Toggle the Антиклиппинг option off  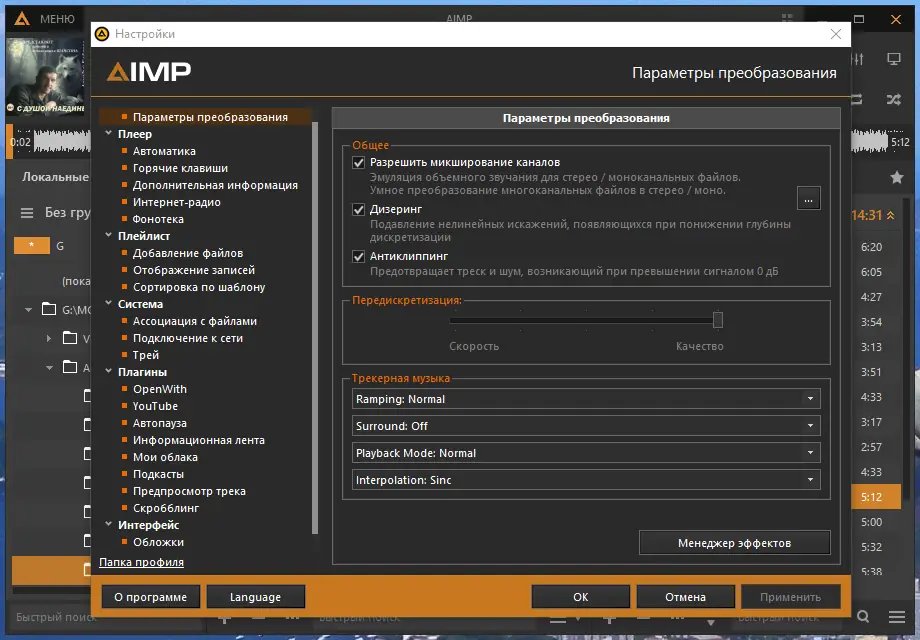359,256
